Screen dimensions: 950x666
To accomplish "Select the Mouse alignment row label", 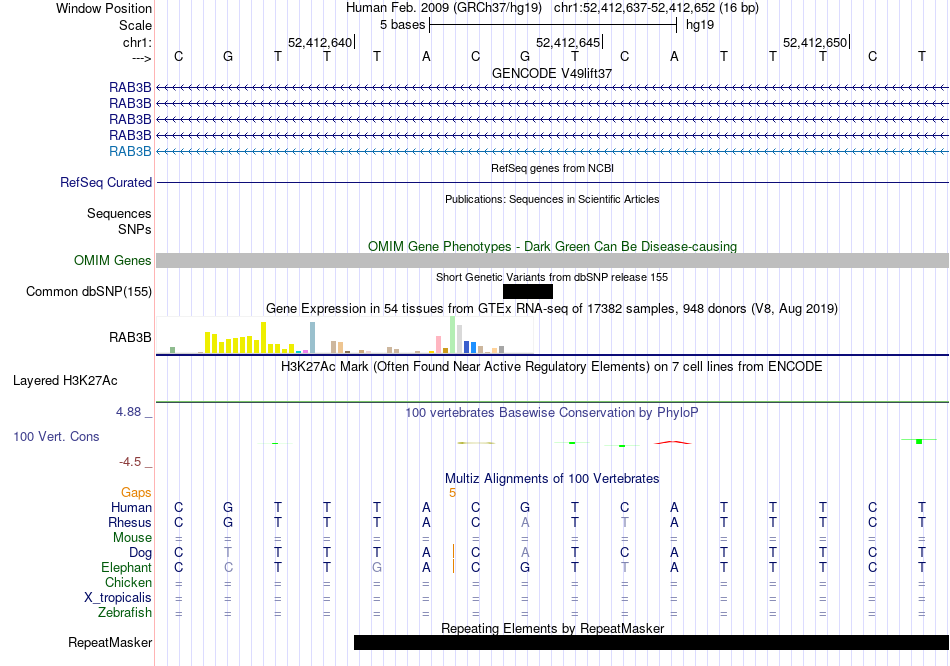I will click(x=132, y=538).
